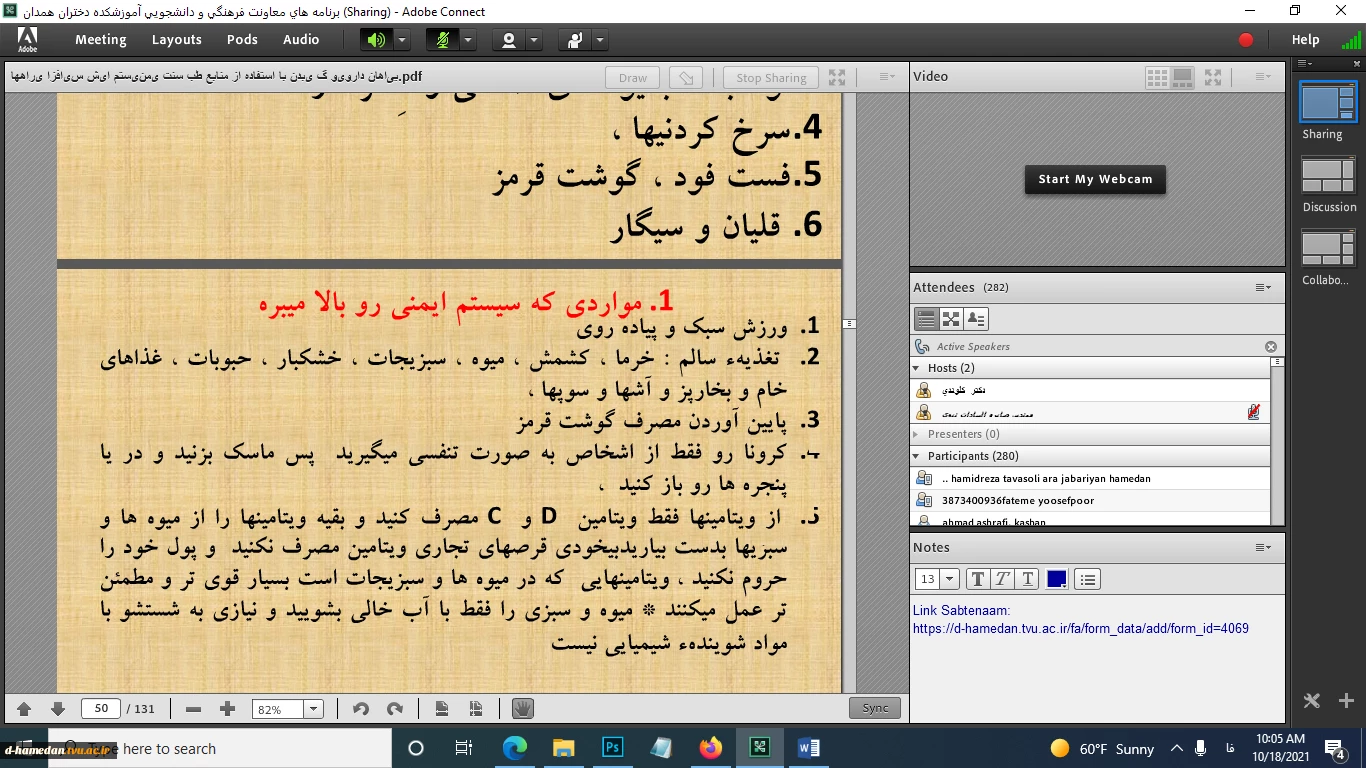Open the Notes pod options menu
Screen dimensions: 1366x768
pyautogui.click(x=1263, y=548)
